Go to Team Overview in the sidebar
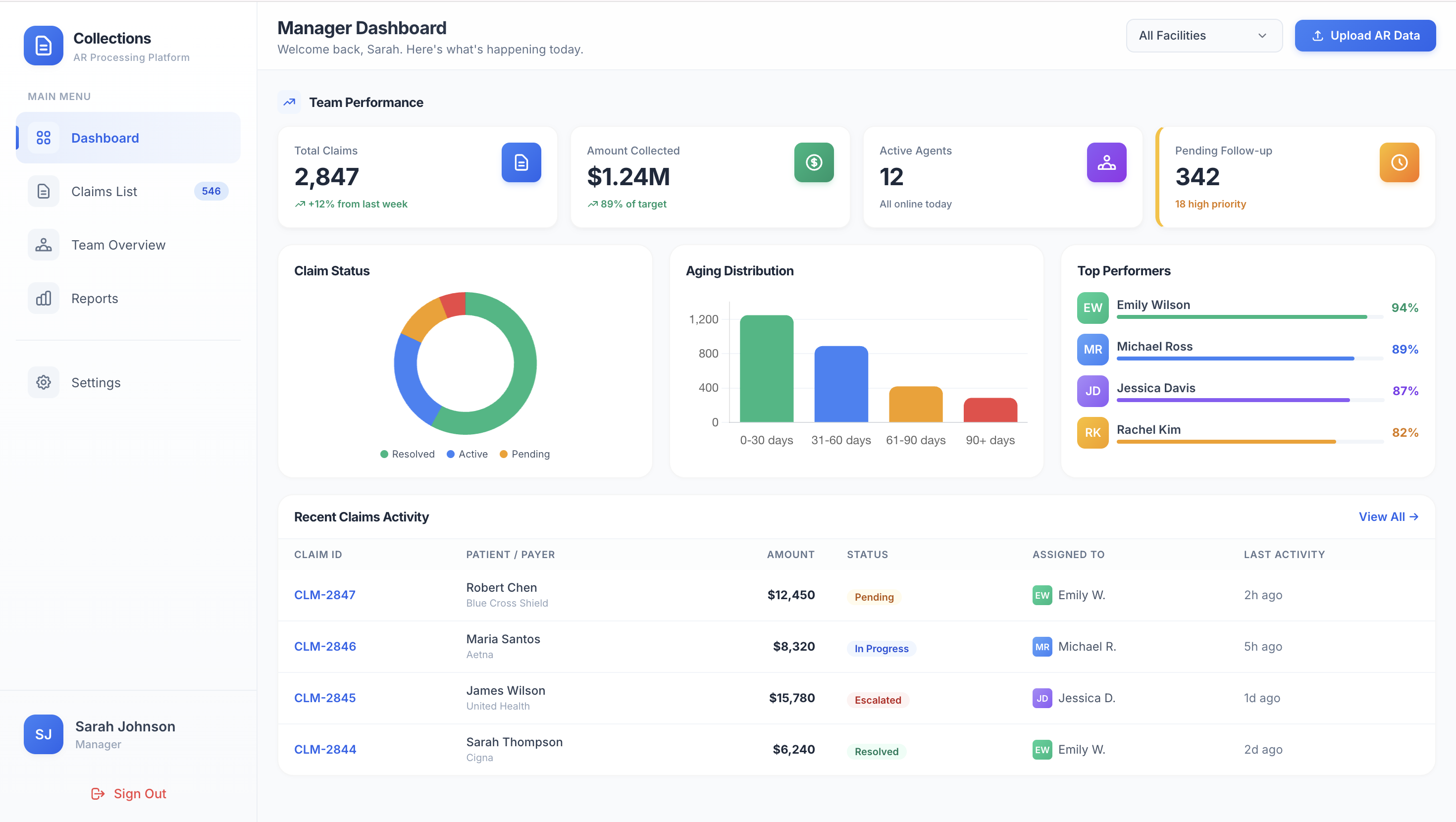Viewport: 1456px width, 822px height. 118,245
